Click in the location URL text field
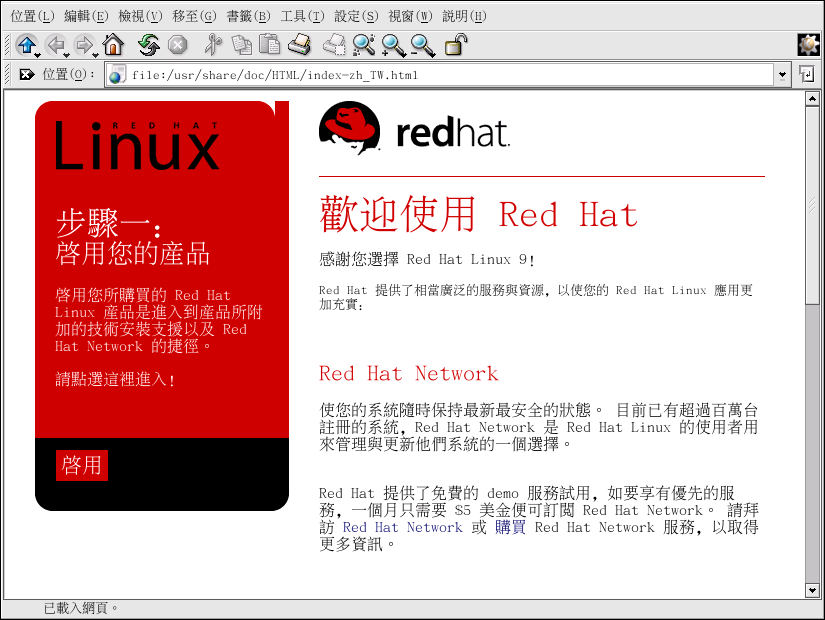825x620 pixels. pos(440,75)
